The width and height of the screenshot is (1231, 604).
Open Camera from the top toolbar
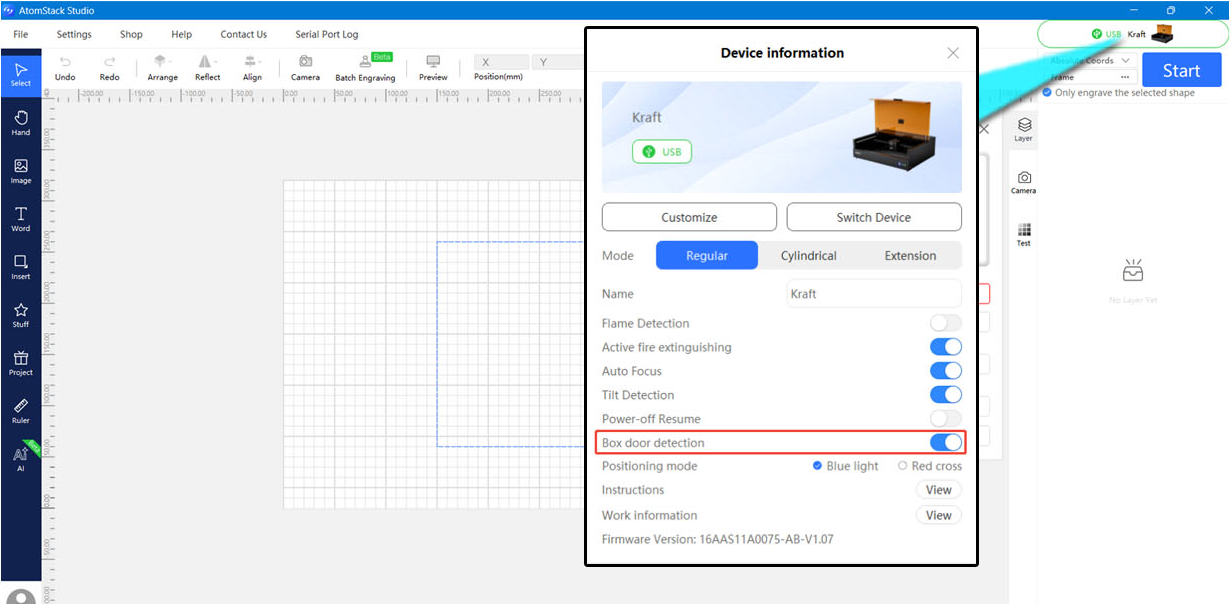[305, 68]
